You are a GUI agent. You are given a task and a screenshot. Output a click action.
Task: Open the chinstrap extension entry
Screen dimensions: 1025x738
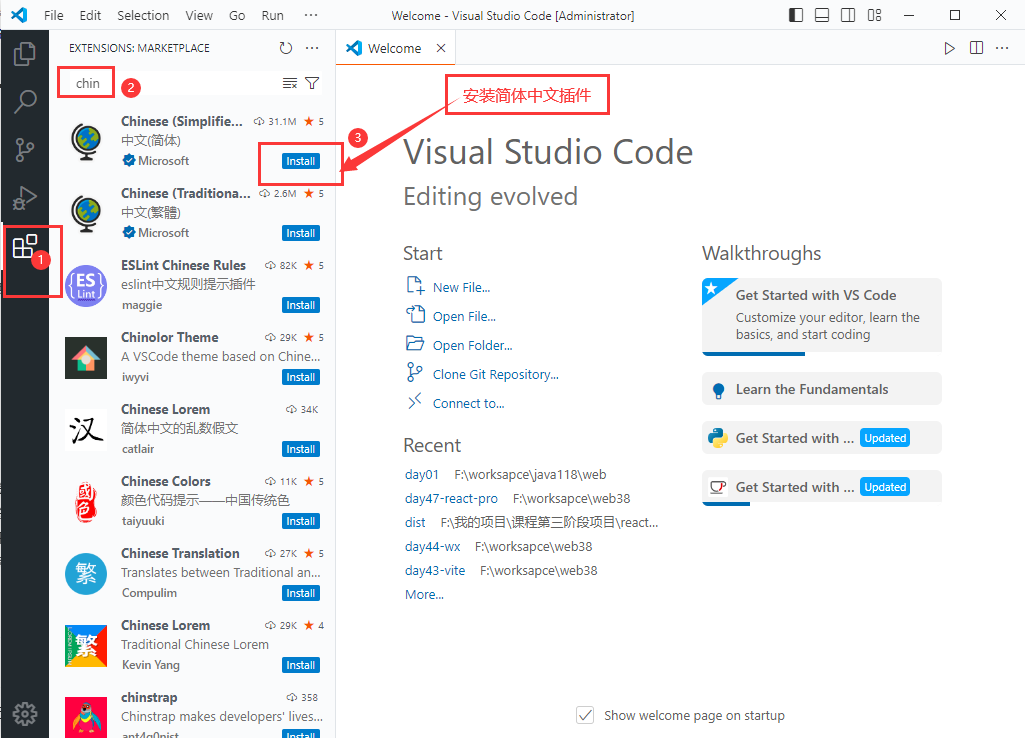(193, 713)
